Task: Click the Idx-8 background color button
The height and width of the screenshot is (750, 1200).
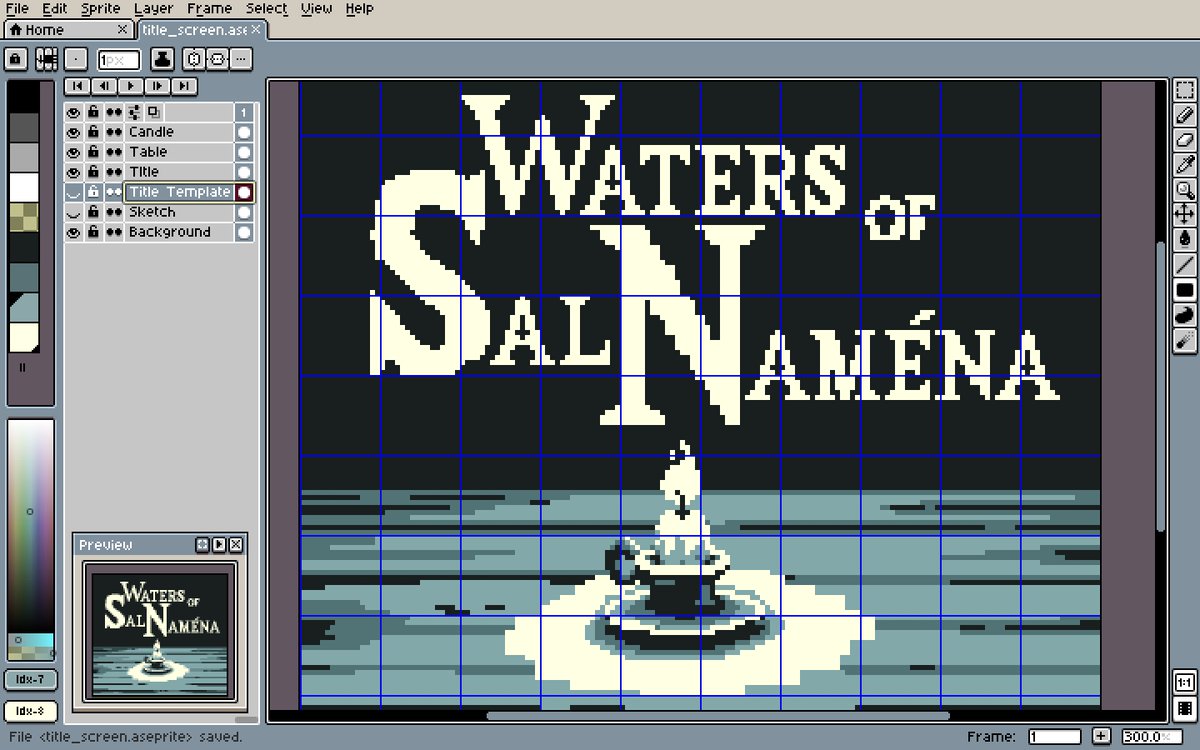Action: point(31,712)
